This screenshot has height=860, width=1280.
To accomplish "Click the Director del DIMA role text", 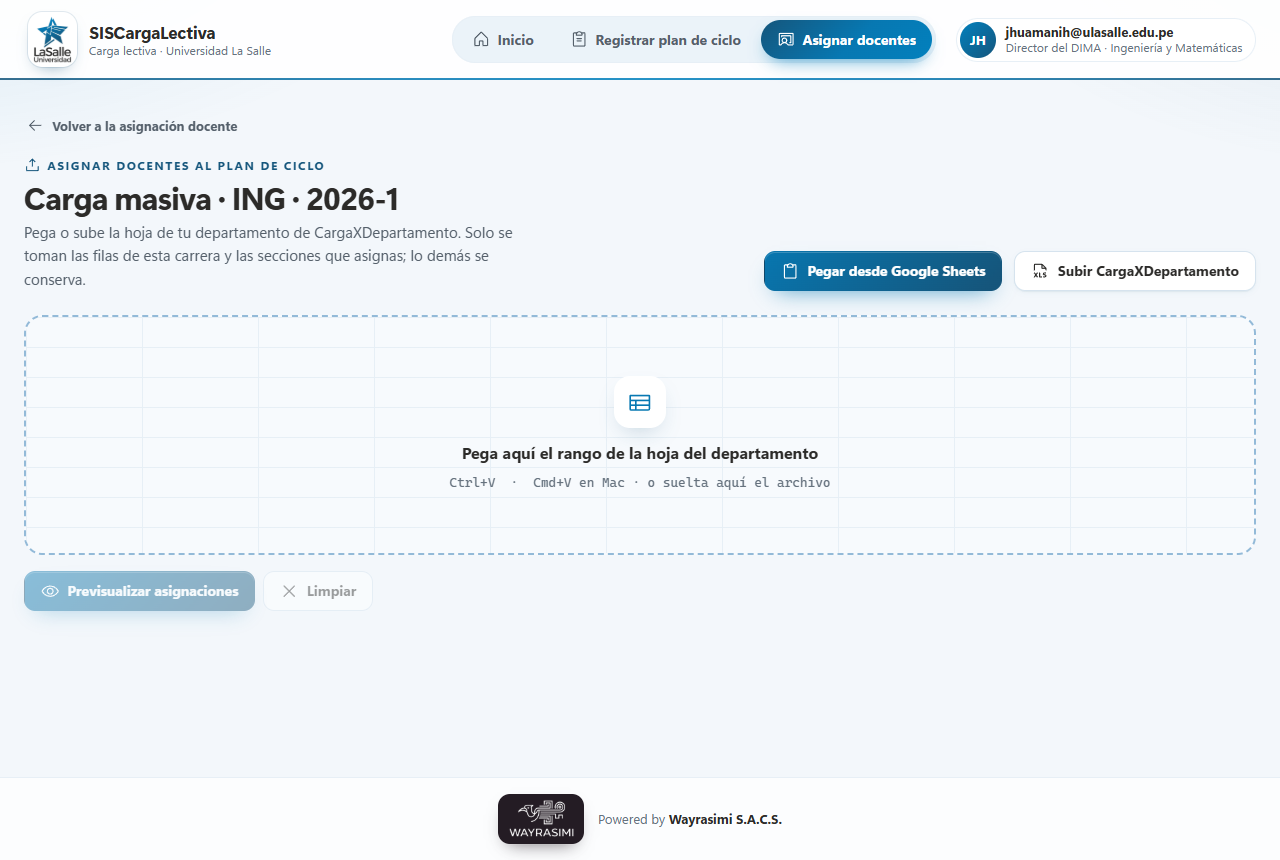I will [1124, 48].
